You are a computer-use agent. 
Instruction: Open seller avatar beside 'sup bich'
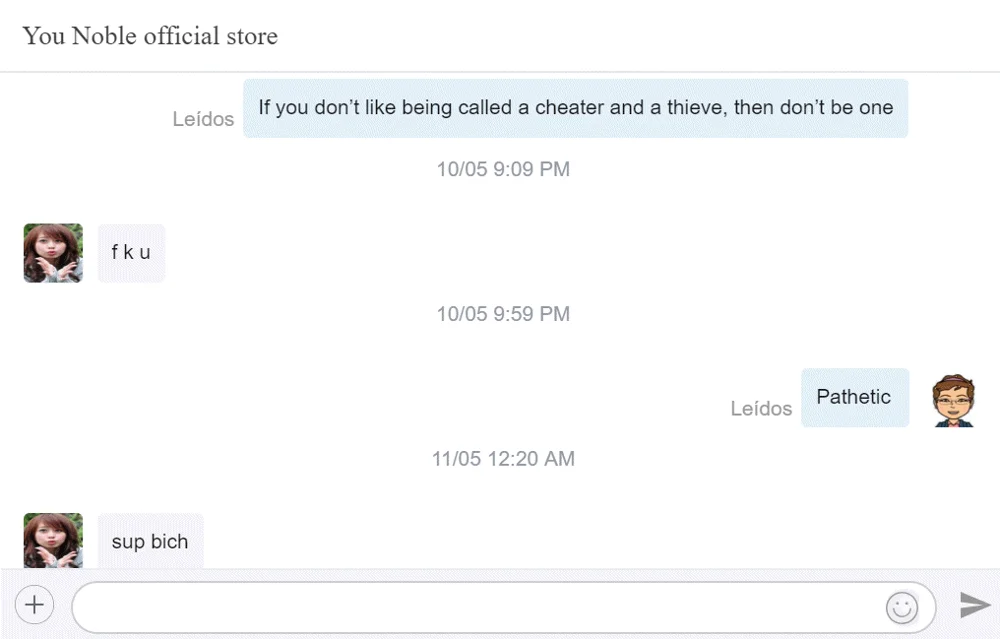click(53, 540)
